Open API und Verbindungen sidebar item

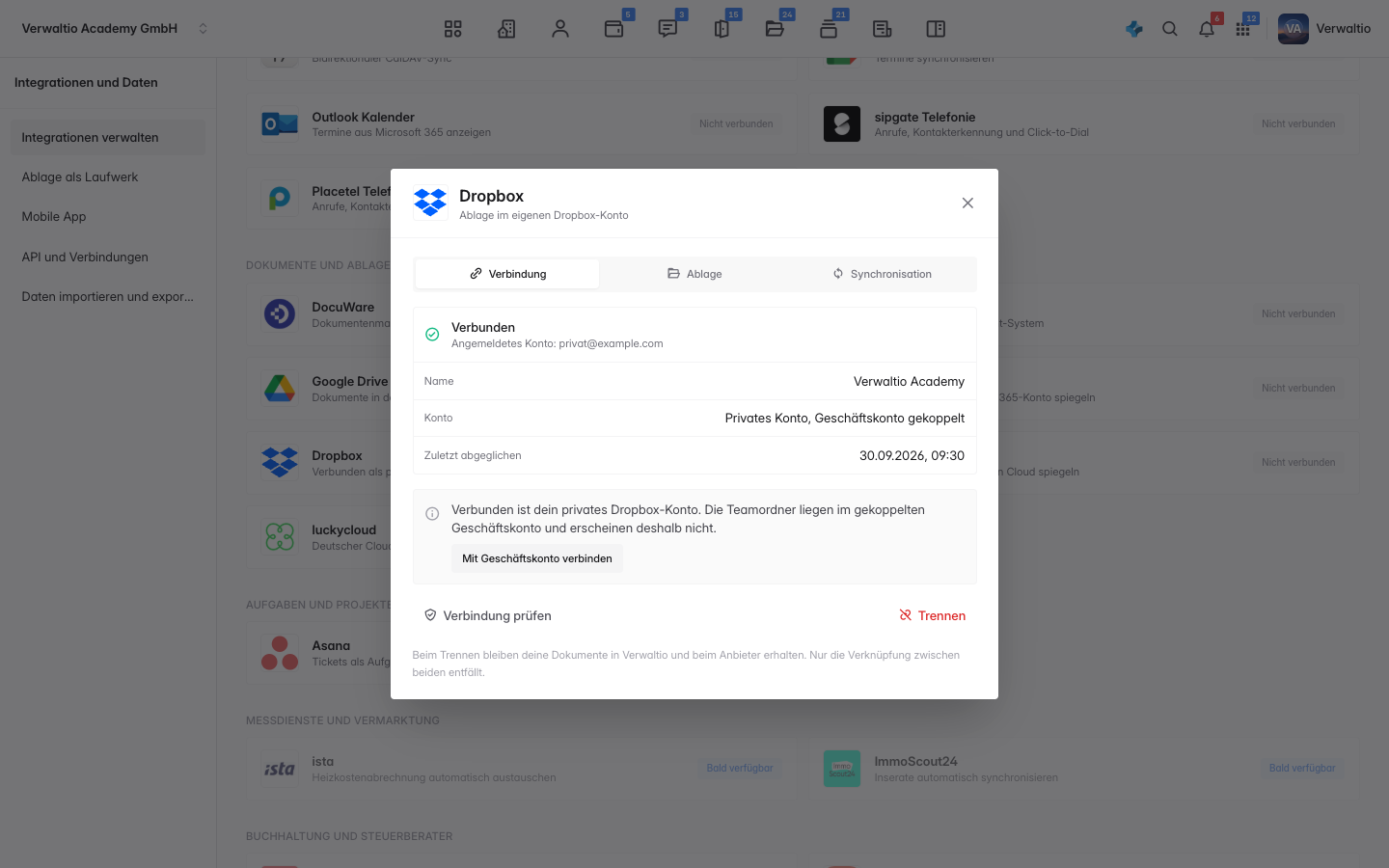point(108,258)
